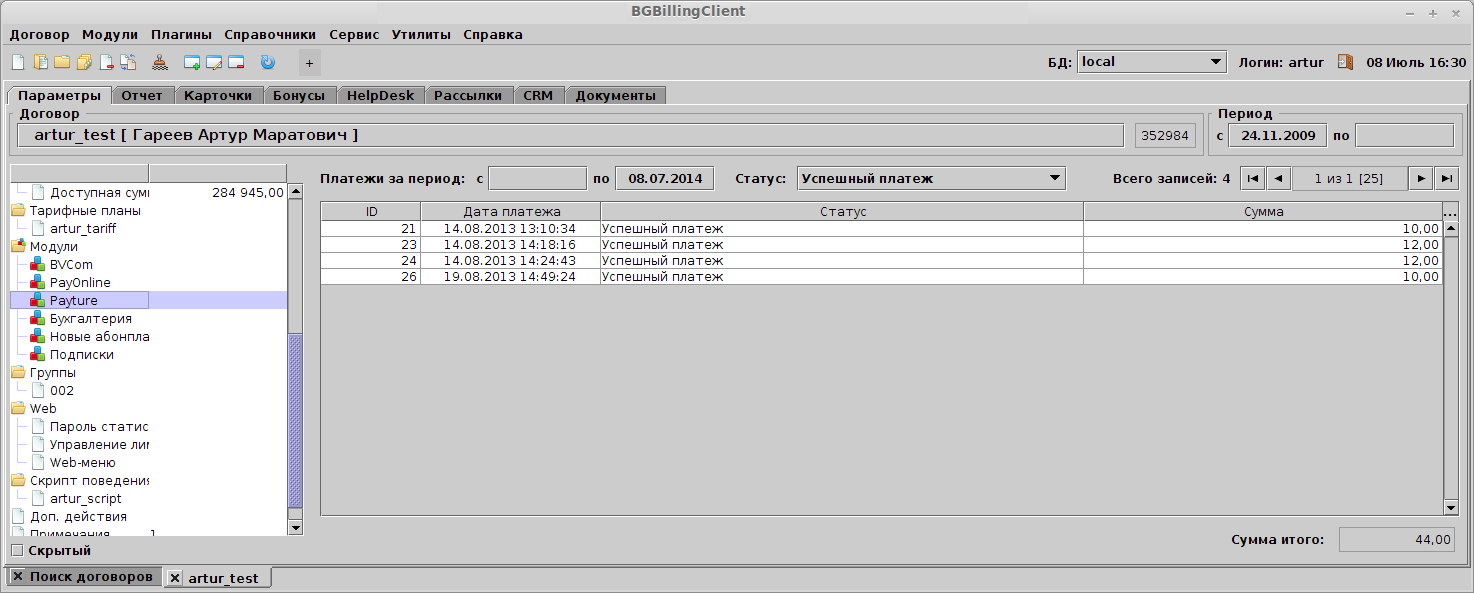
Task: Open the БД local database dropdown
Action: coord(1152,62)
